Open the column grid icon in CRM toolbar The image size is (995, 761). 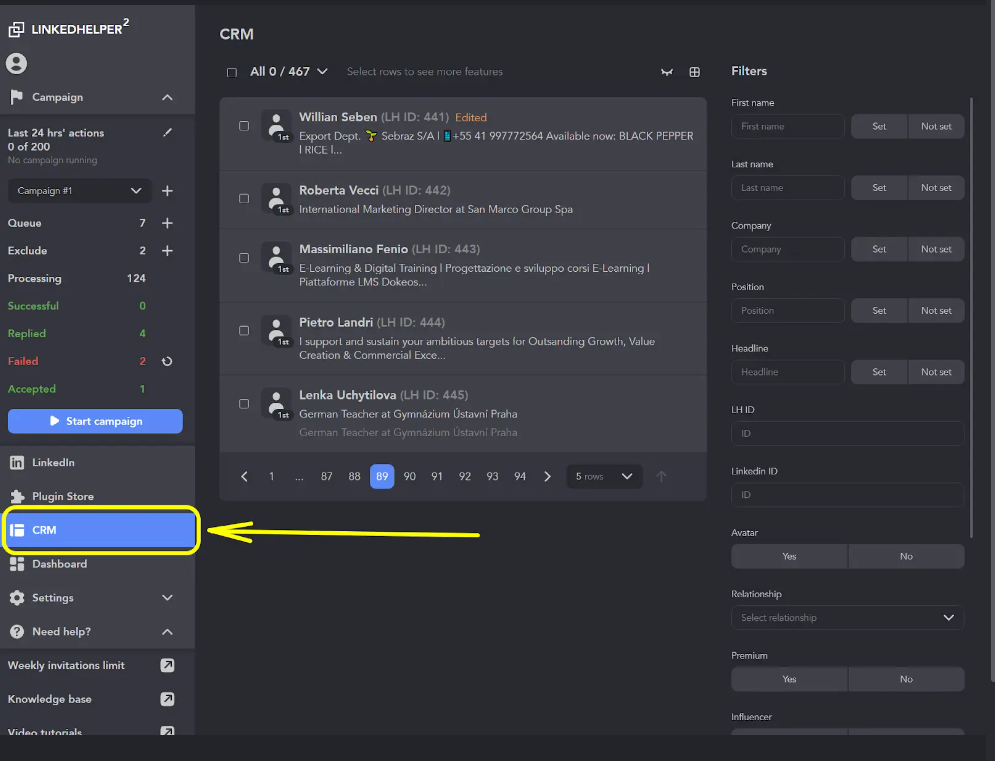click(695, 72)
